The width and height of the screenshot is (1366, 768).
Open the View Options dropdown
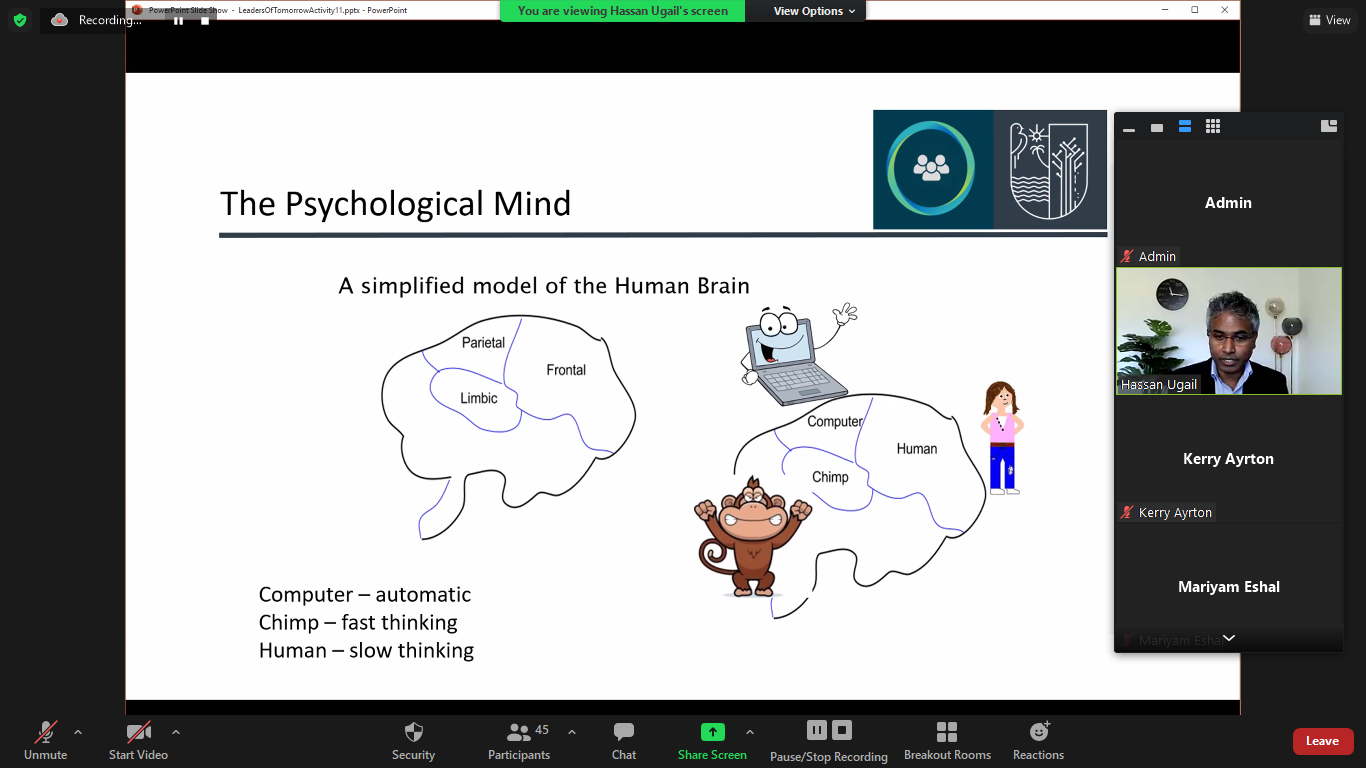coord(814,11)
